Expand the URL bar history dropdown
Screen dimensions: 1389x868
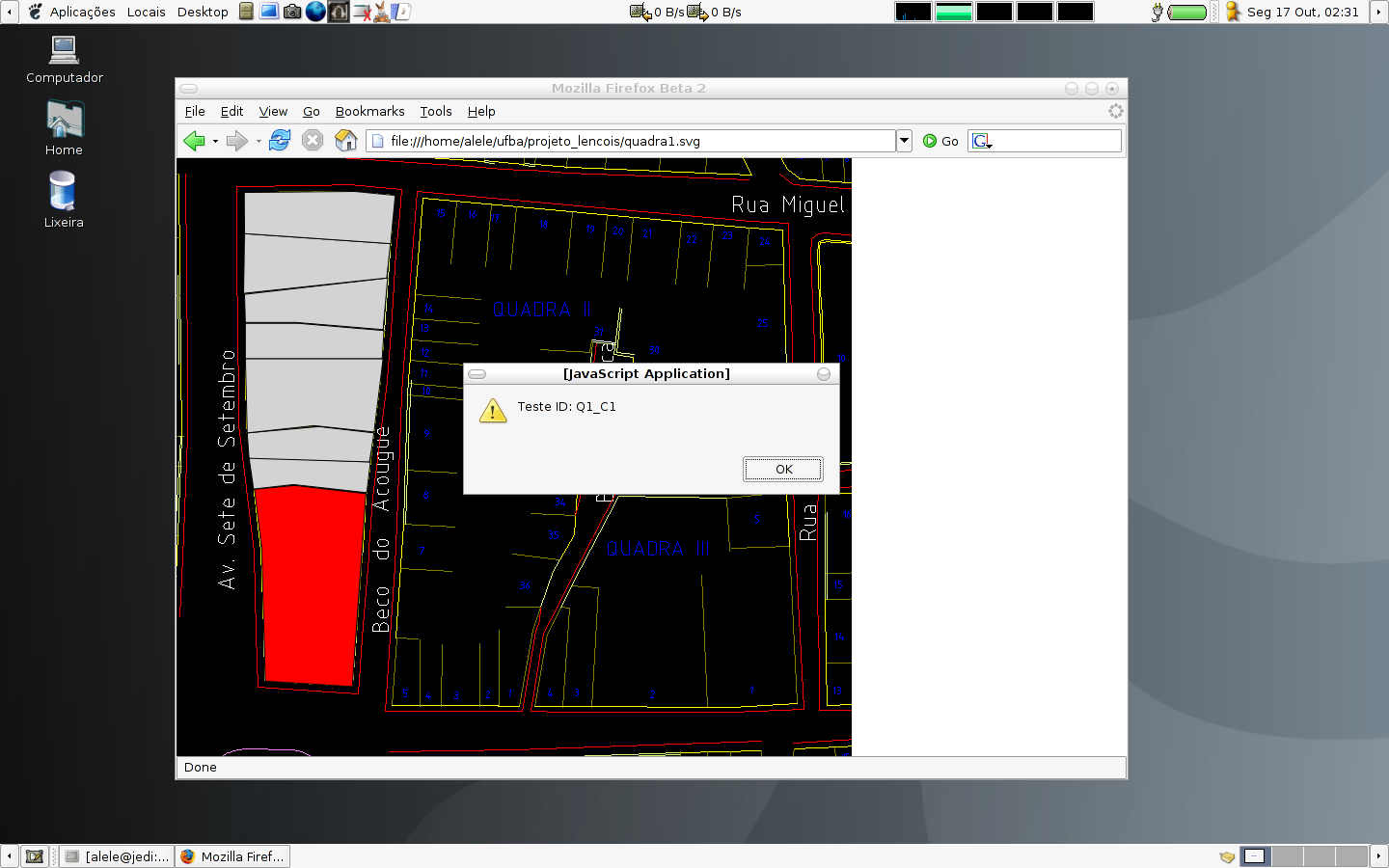point(904,141)
